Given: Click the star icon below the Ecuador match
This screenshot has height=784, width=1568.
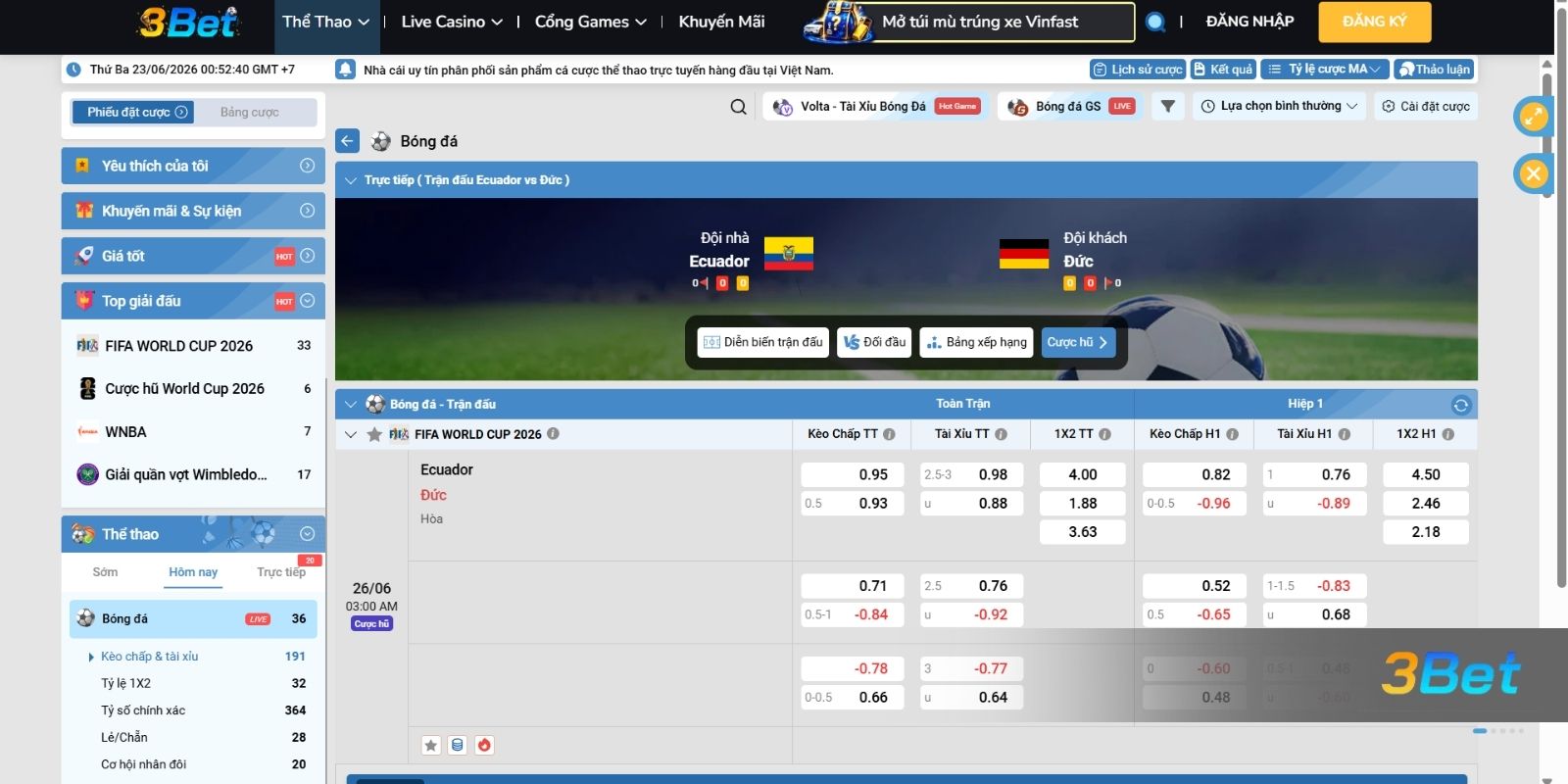Looking at the screenshot, I should 430,745.
